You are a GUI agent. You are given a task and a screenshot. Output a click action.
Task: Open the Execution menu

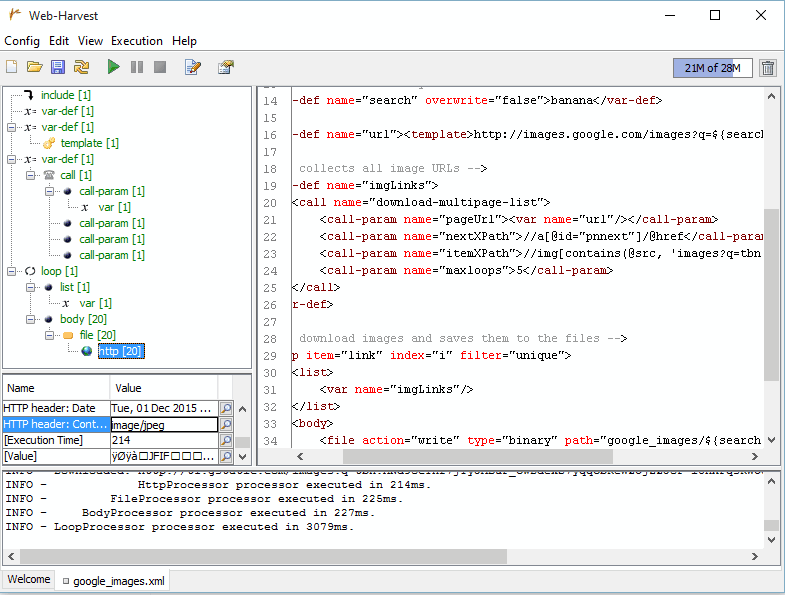[x=137, y=41]
